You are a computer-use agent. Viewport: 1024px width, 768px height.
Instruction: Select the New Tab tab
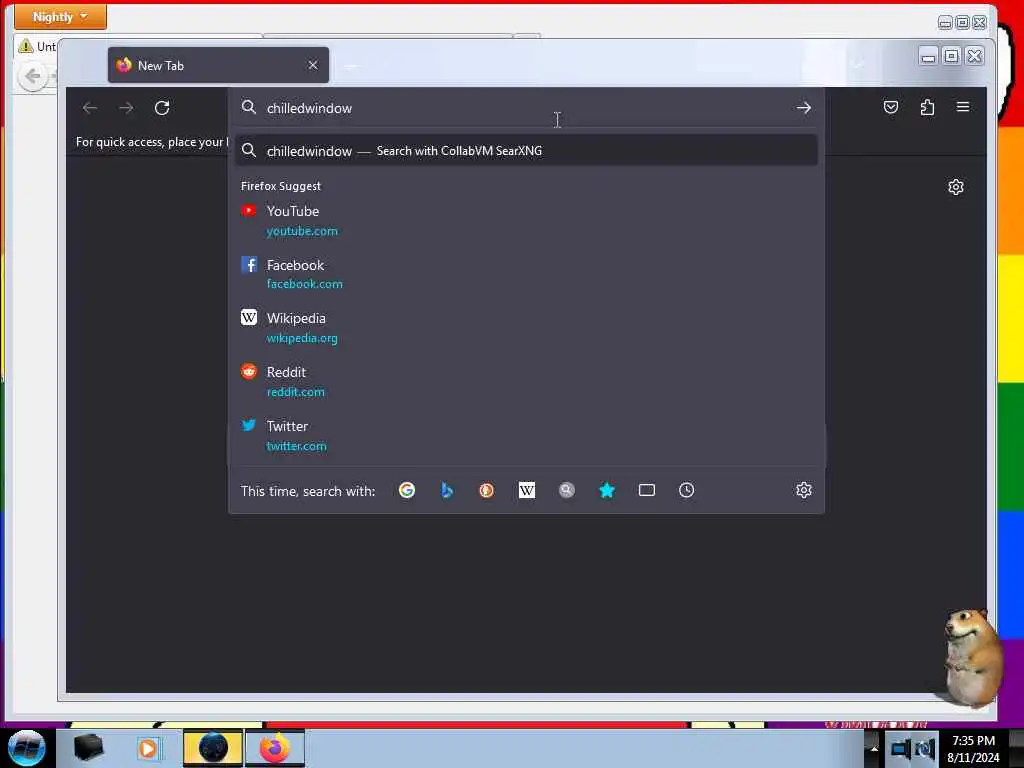tap(218, 65)
